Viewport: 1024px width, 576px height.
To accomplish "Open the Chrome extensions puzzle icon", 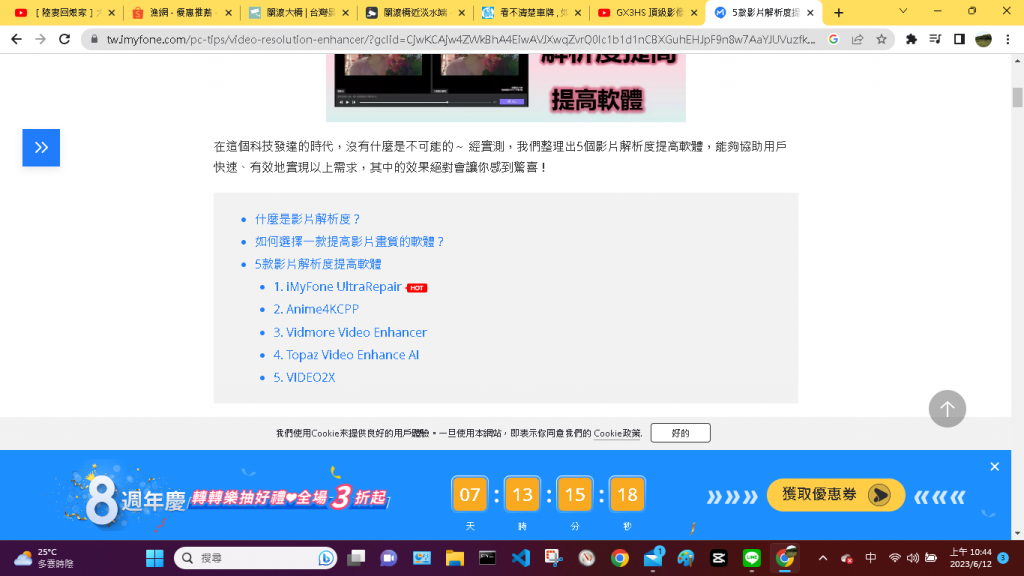I will click(x=911, y=39).
